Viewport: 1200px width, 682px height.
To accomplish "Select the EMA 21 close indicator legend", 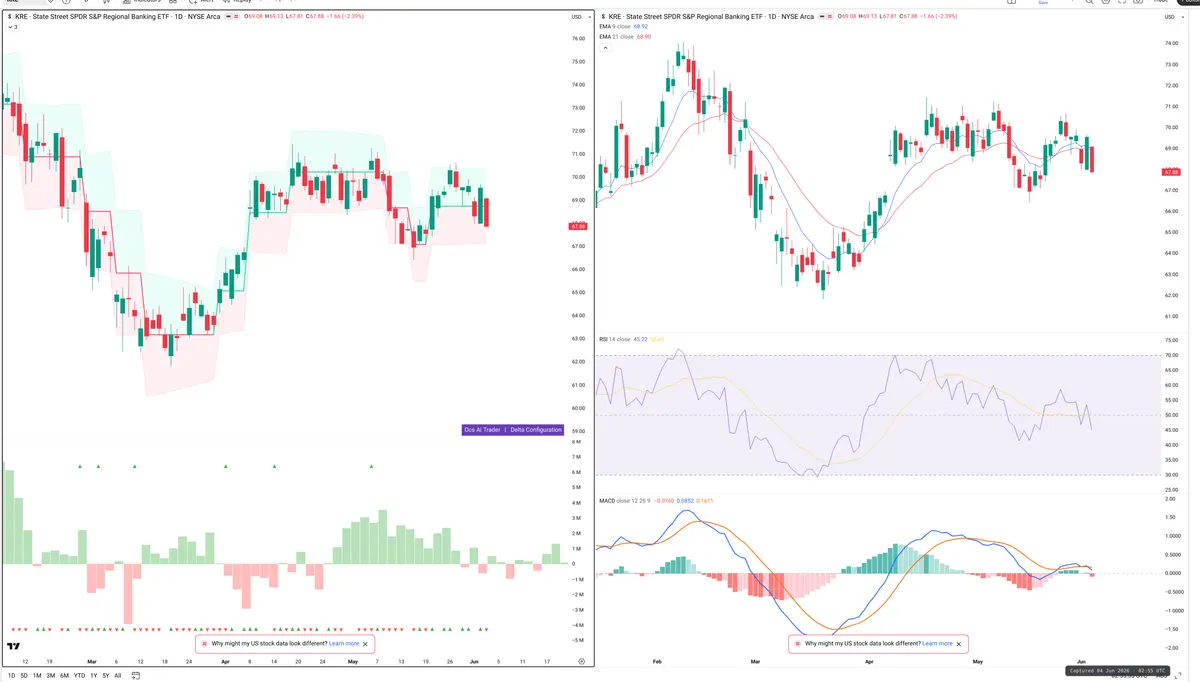I will [x=616, y=36].
